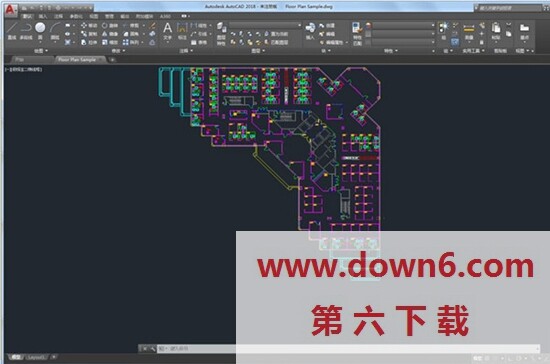Click Make Current layer button
The image size is (550, 364).
(x=276, y=34)
